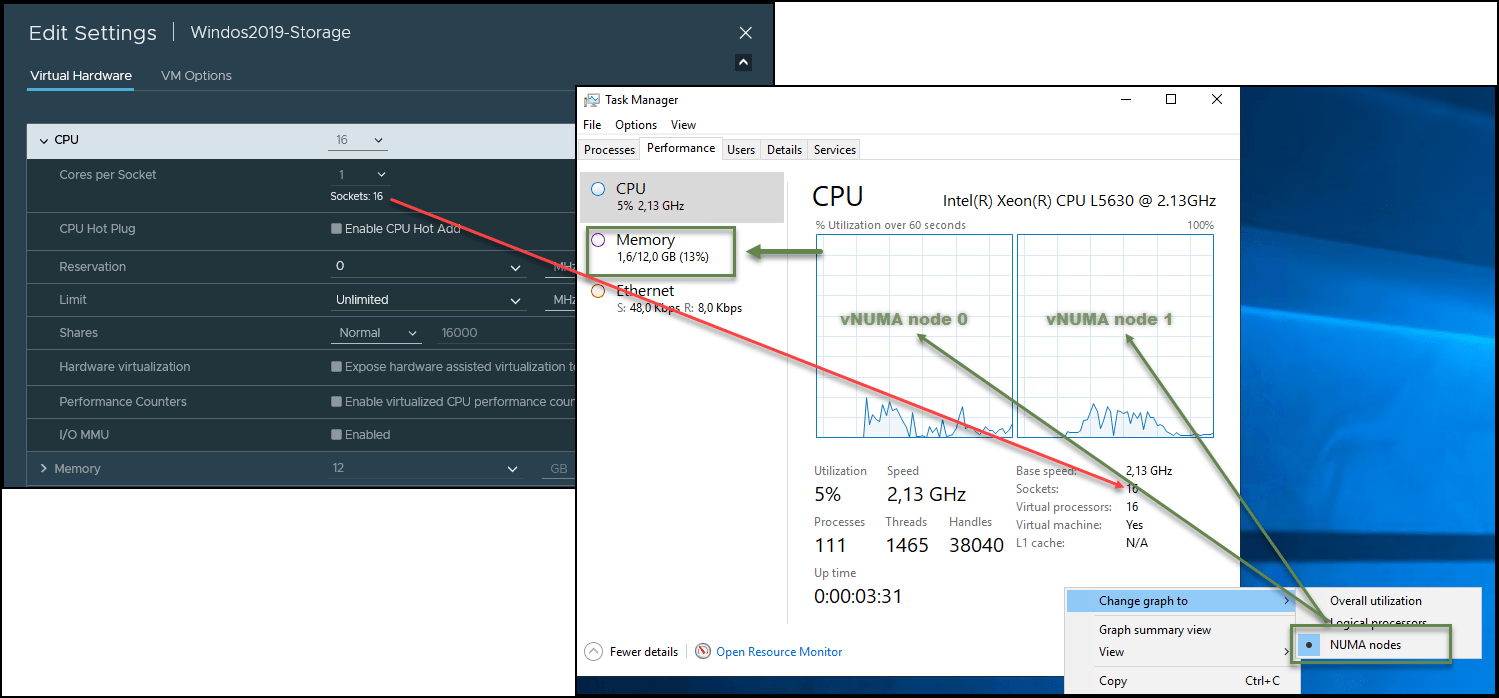Click the Task Manager title bar icon

pyautogui.click(x=592, y=100)
